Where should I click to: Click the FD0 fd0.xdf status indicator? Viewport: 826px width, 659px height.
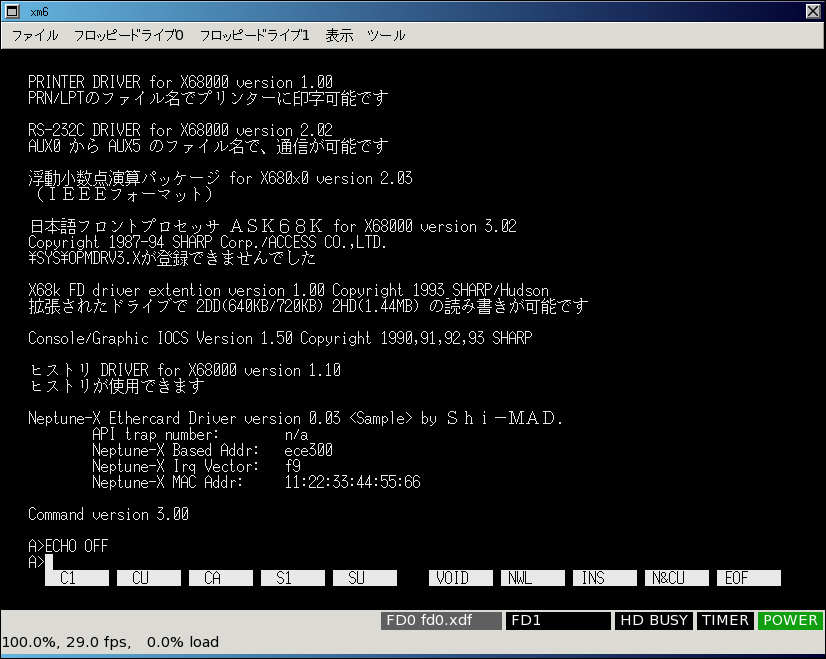click(x=441, y=621)
